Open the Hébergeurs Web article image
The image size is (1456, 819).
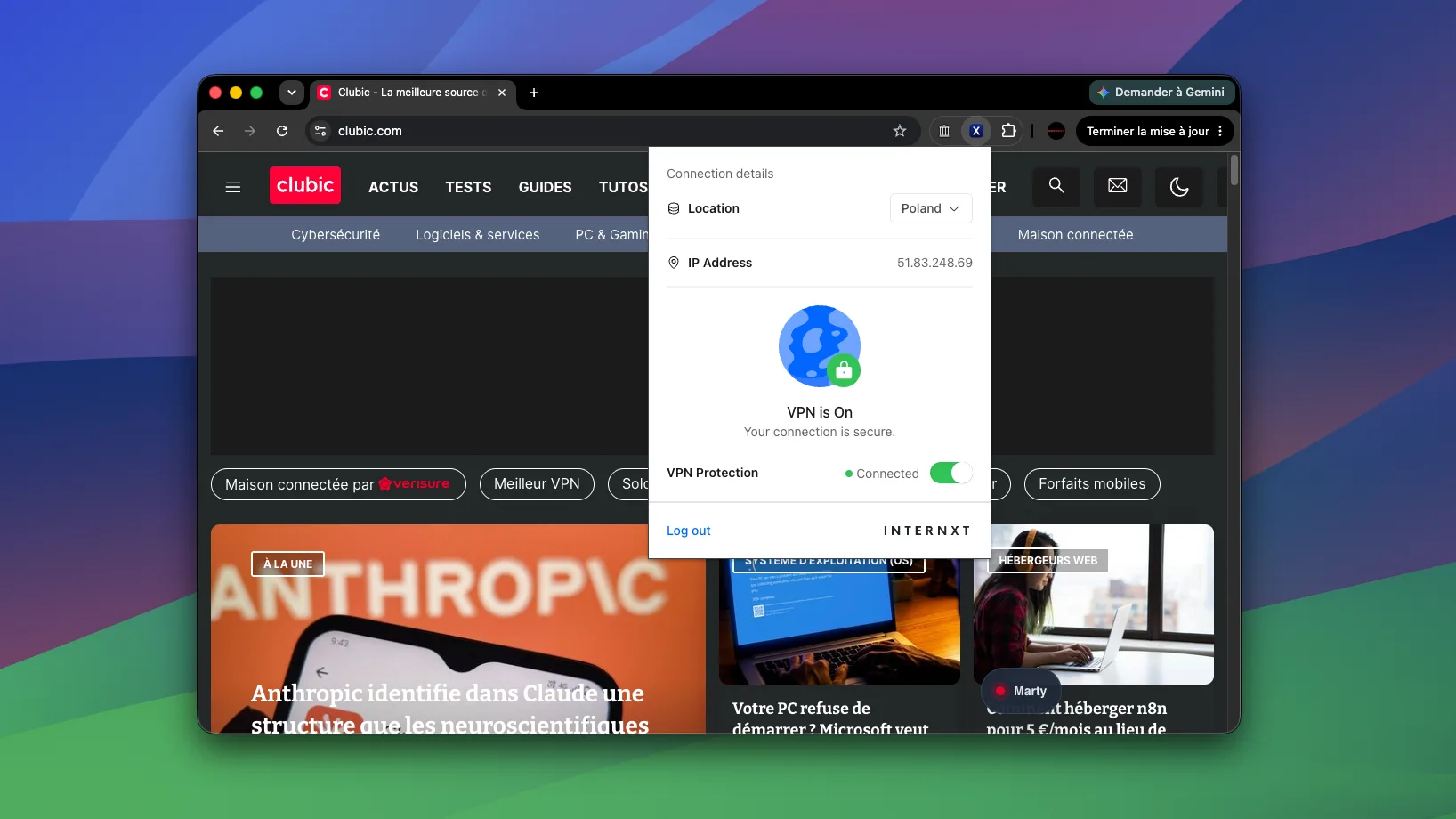pyautogui.click(x=1094, y=604)
